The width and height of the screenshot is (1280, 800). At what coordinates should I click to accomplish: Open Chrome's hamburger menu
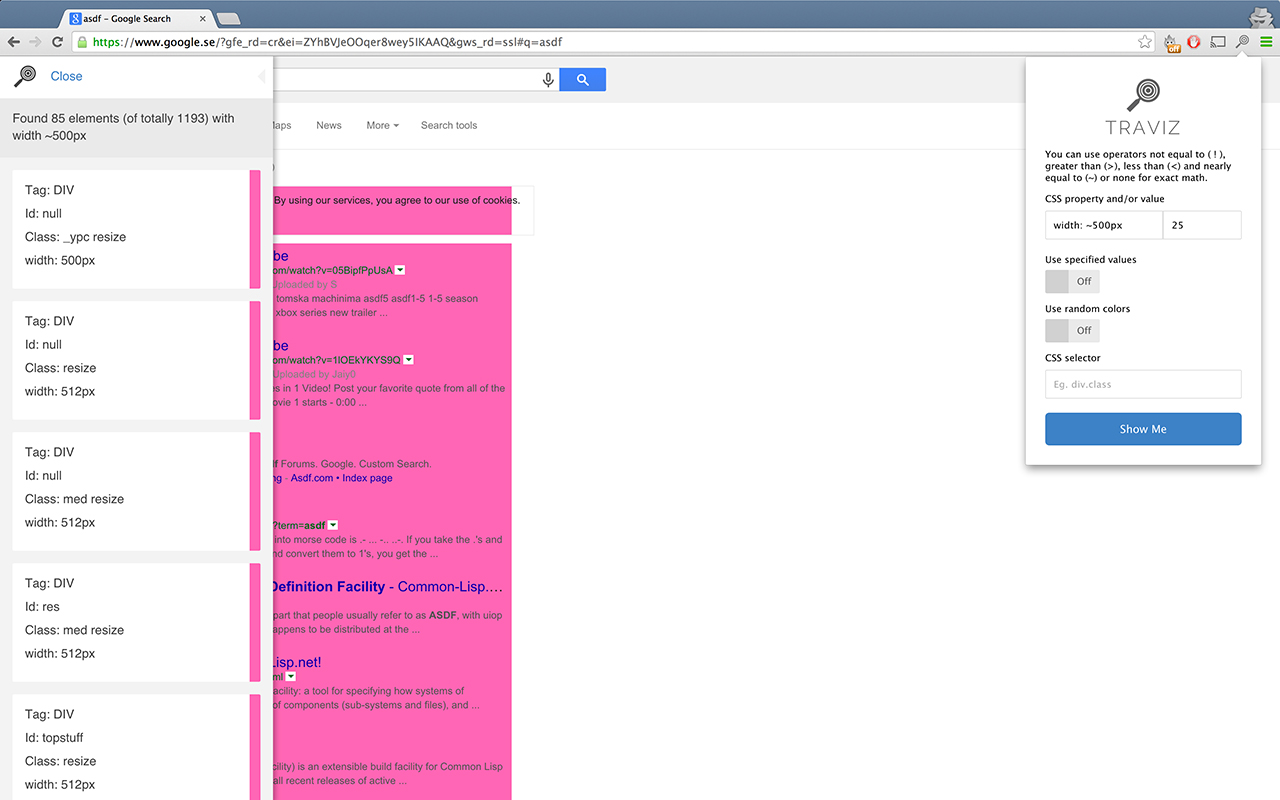coord(1266,43)
